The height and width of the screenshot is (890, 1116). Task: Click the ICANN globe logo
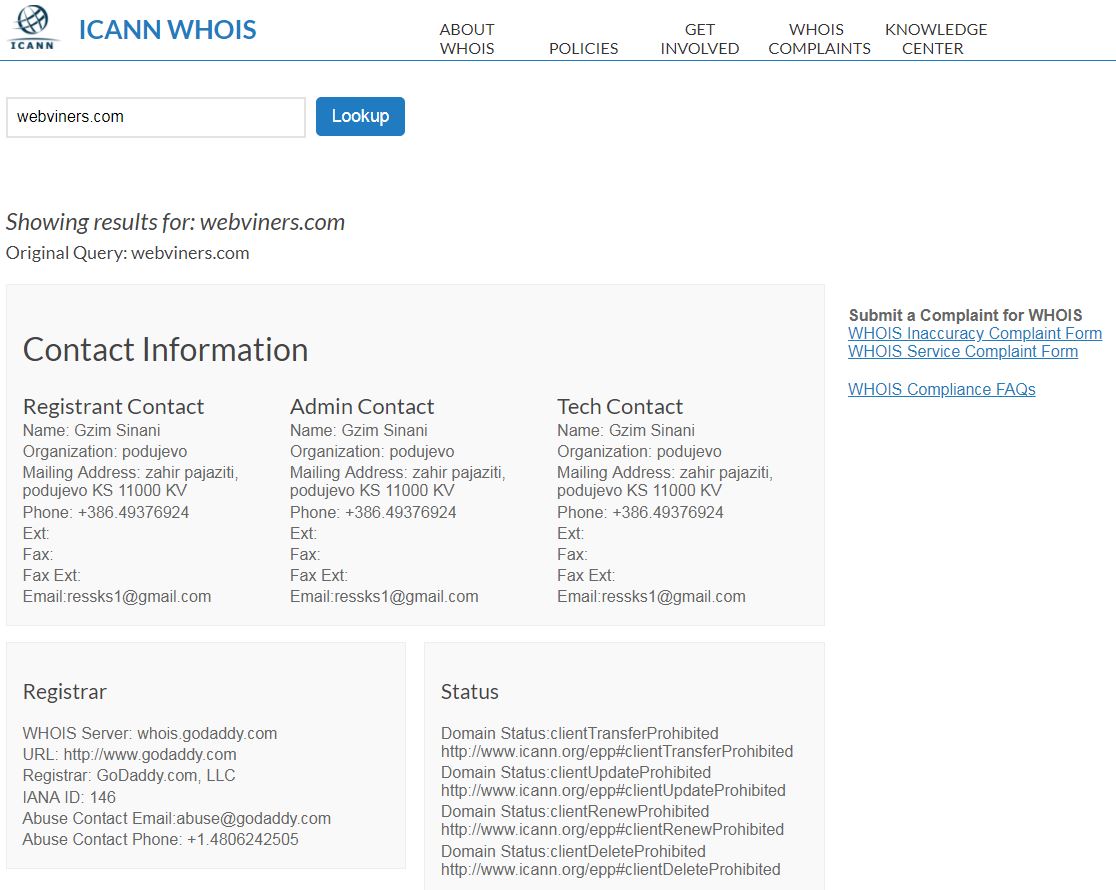pyautogui.click(x=34, y=28)
